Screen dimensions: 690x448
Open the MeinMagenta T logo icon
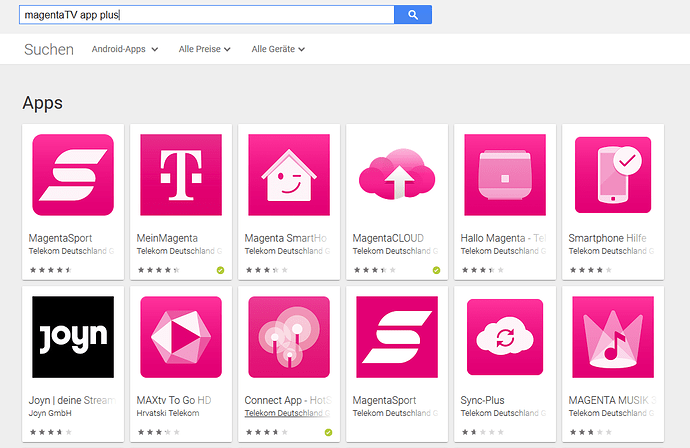pyautogui.click(x=181, y=175)
